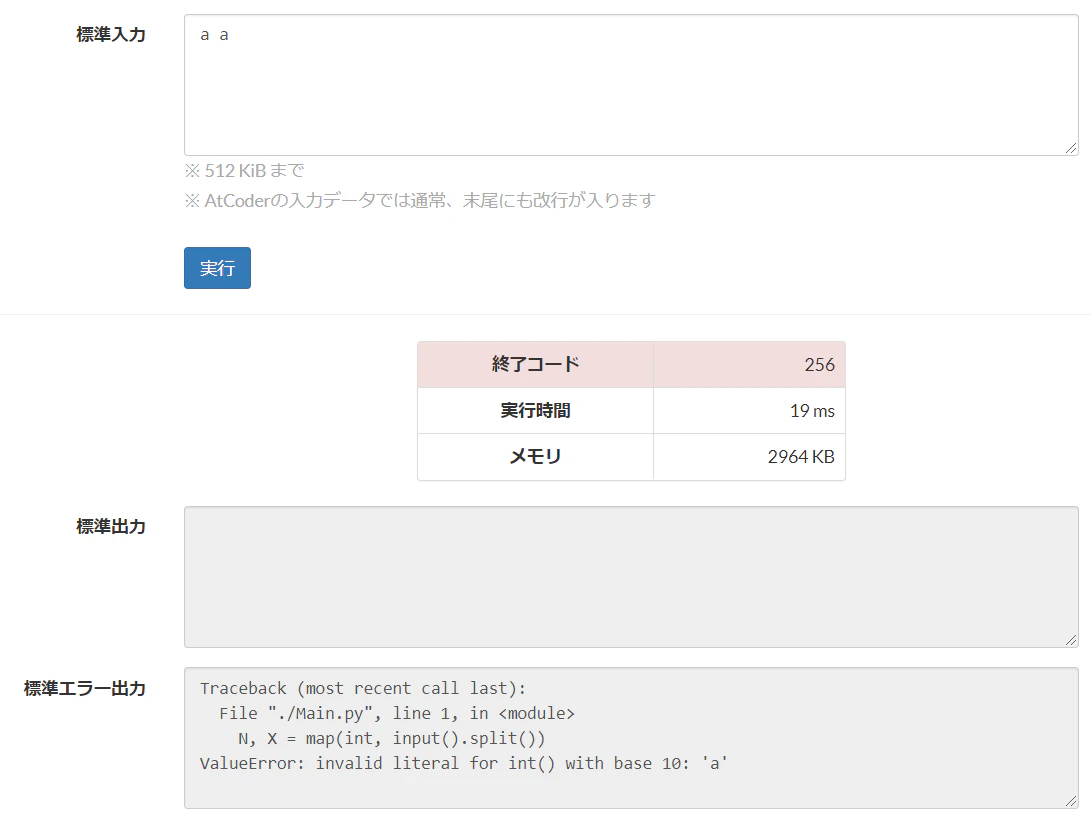The image size is (1091, 821).
Task: Click the 実行時間 row header
Action: pos(535,410)
